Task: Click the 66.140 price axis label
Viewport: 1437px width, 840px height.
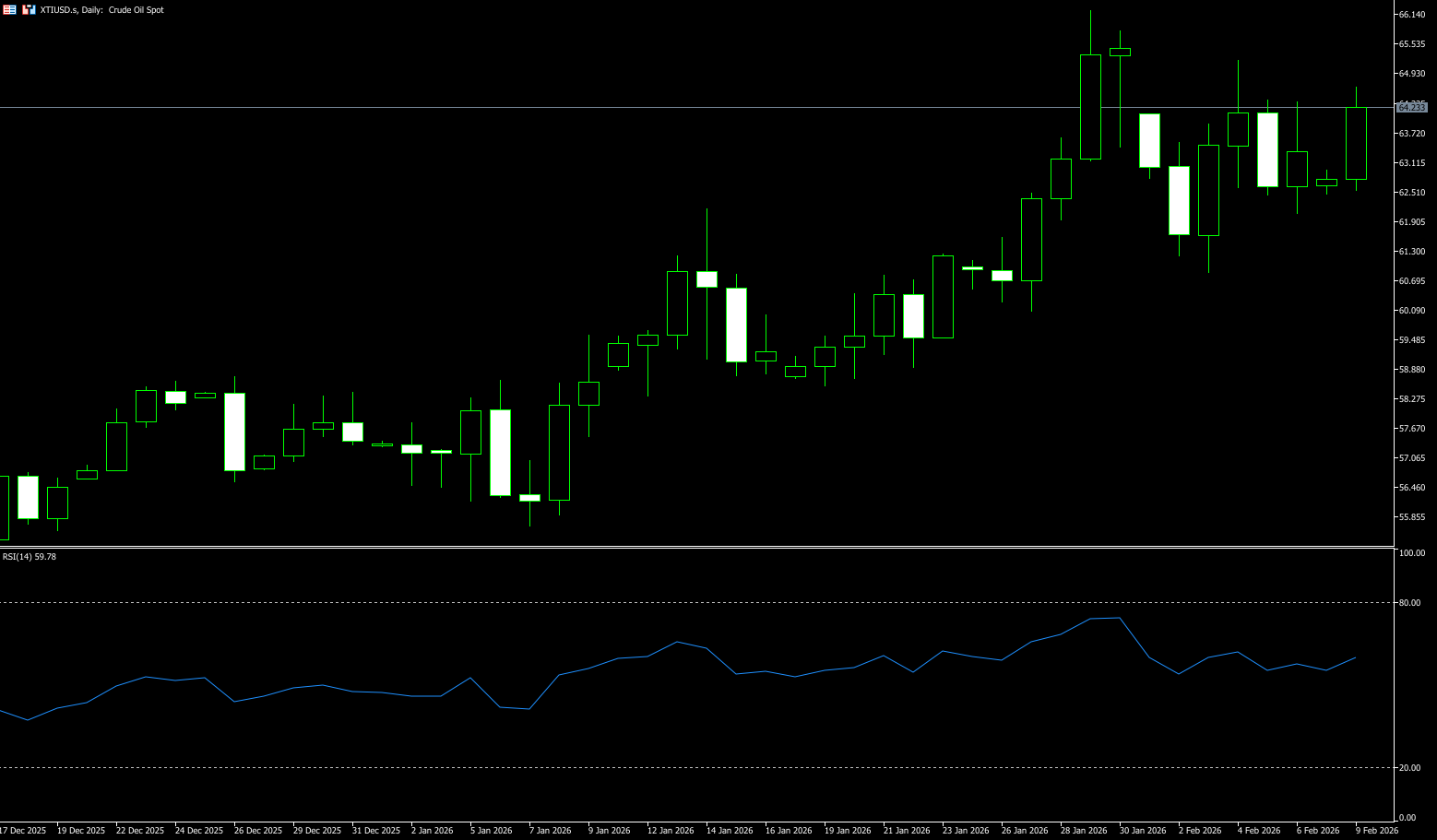Action: pos(1411,15)
